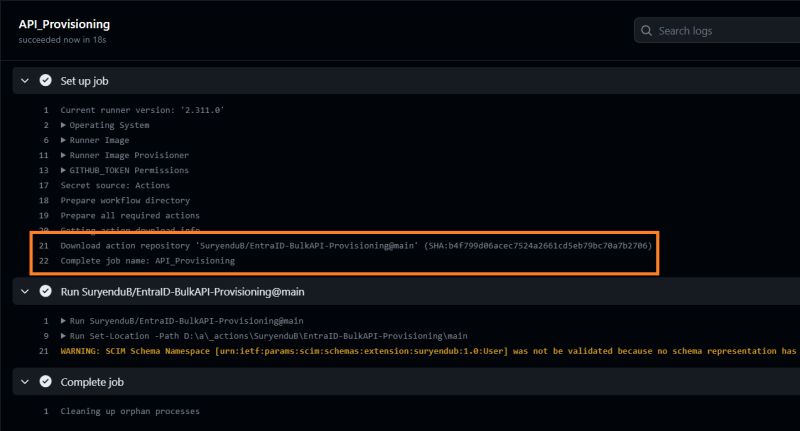Click the success check icon beside Complete job
800x431 pixels.
coord(45,381)
